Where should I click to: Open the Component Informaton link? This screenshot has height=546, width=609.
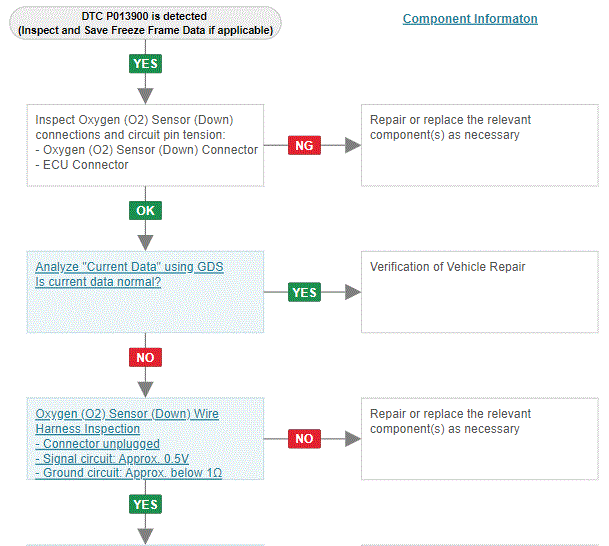pos(470,19)
